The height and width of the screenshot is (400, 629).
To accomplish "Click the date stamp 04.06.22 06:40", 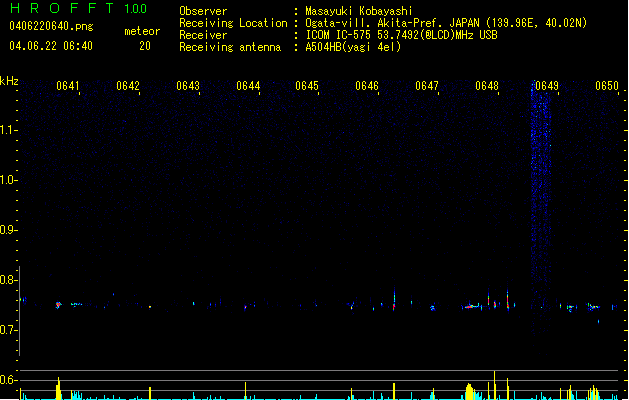I will [x=51, y=46].
